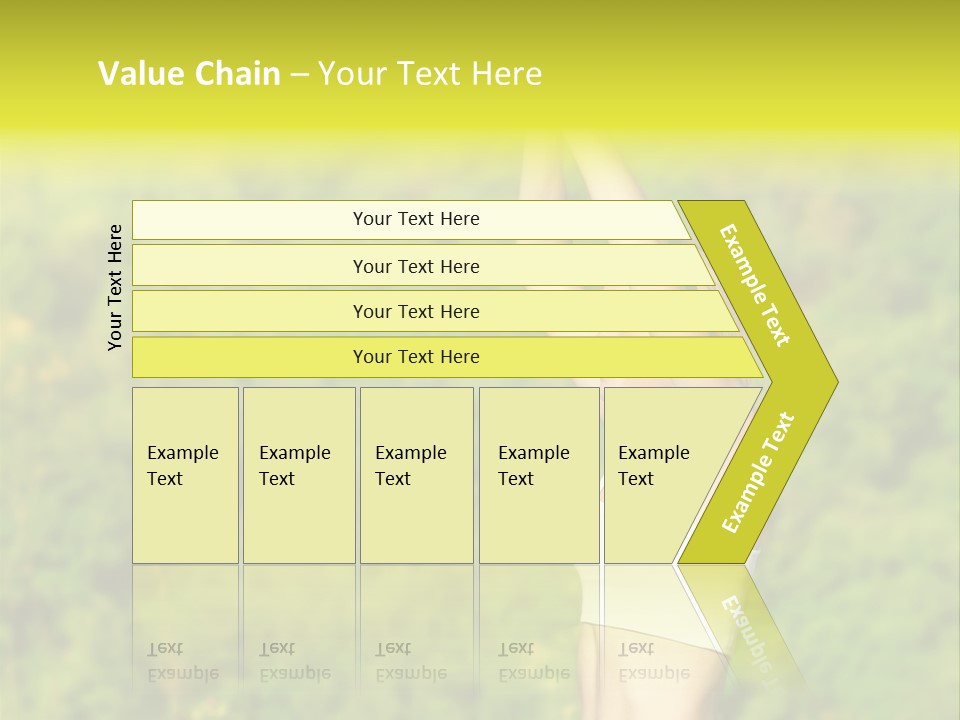Click the second "Example Text" box in the bottom row
The height and width of the screenshot is (720, 960).
point(299,475)
